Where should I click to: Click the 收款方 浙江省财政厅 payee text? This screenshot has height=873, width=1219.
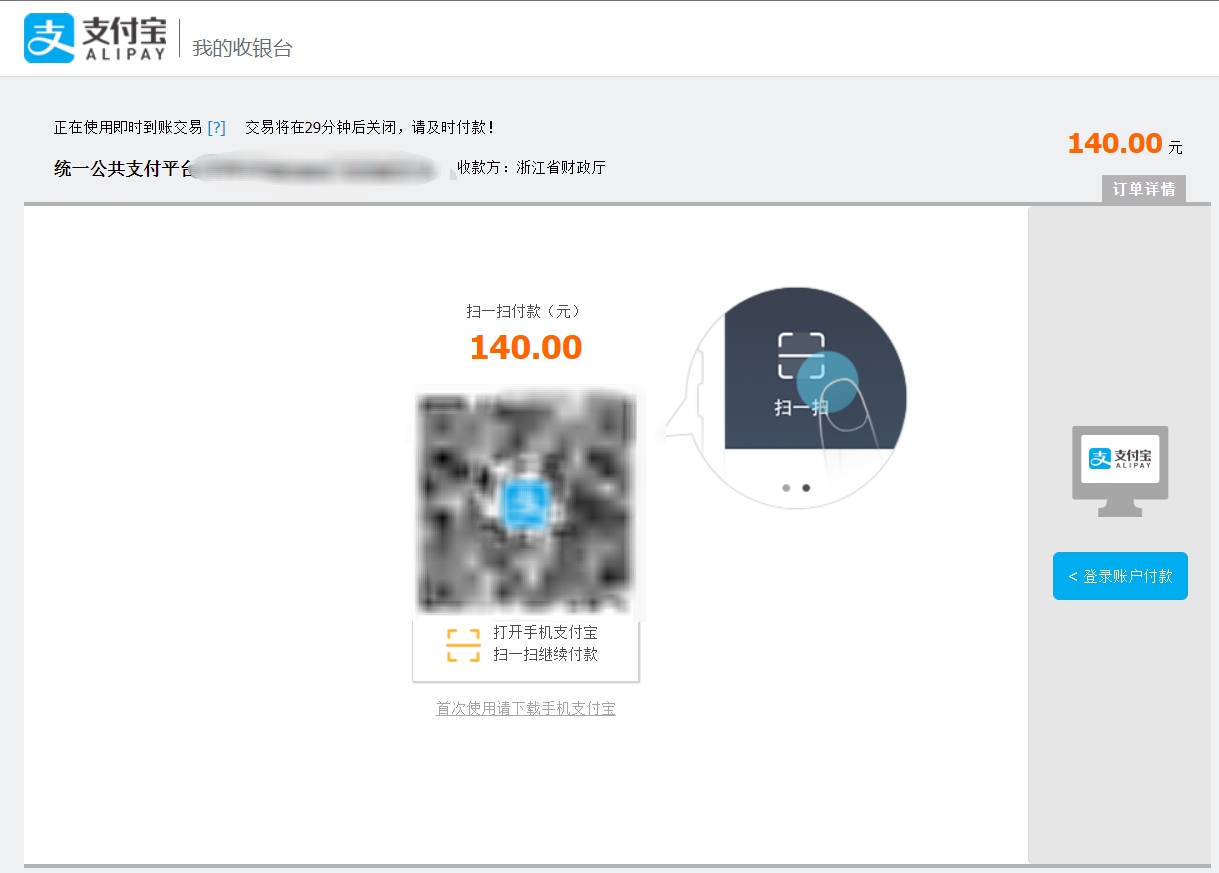(x=531, y=168)
